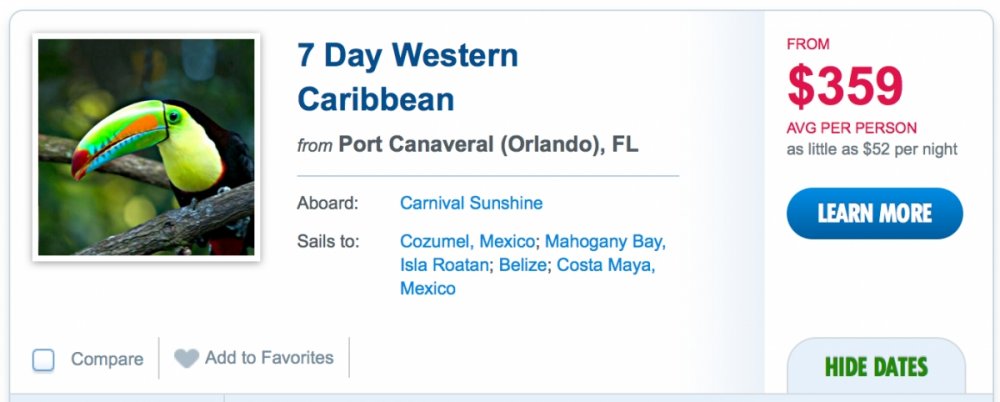The height and width of the screenshot is (402, 1000).
Task: Tick the Compare checkbox
Action: (x=43, y=360)
